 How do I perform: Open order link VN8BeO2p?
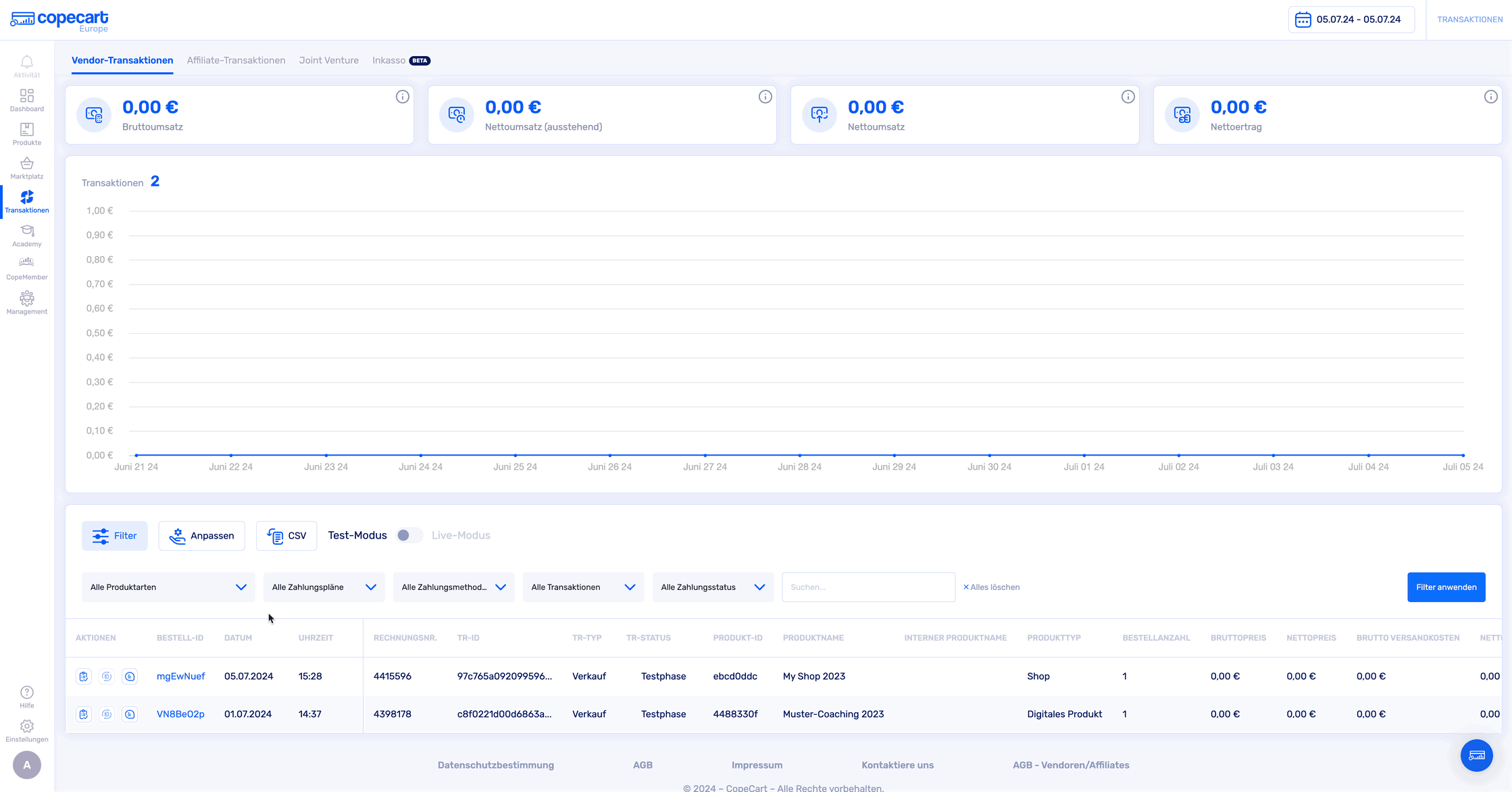[x=180, y=714]
